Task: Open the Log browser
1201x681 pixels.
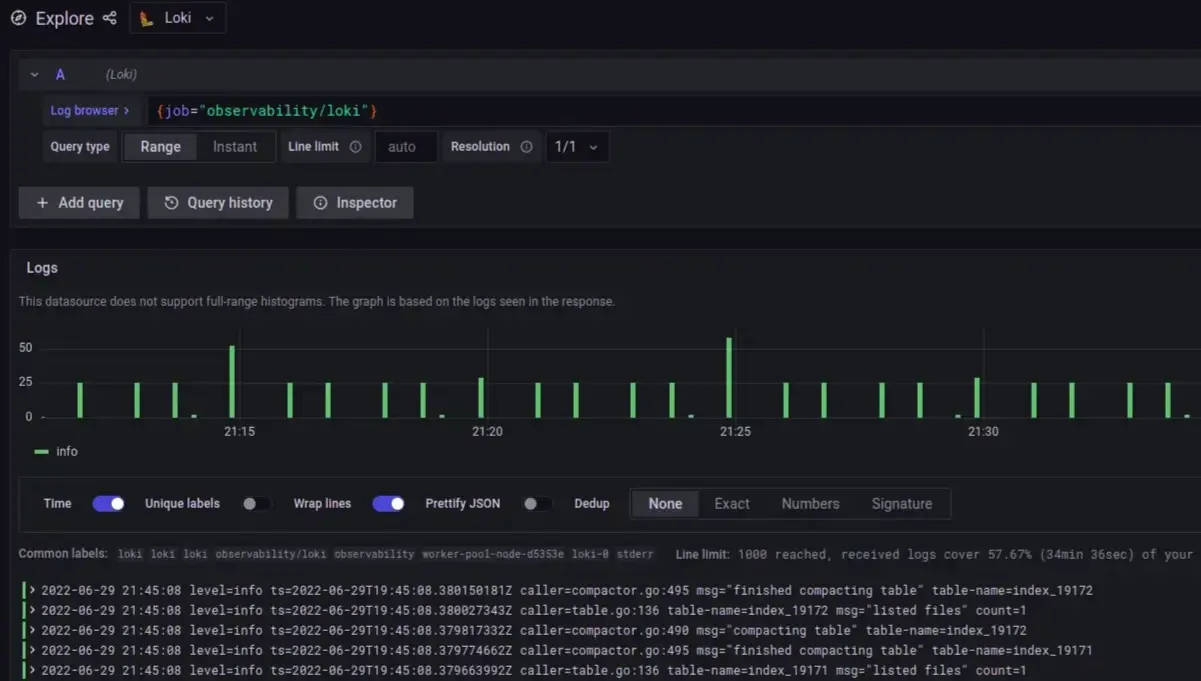Action: coord(90,111)
